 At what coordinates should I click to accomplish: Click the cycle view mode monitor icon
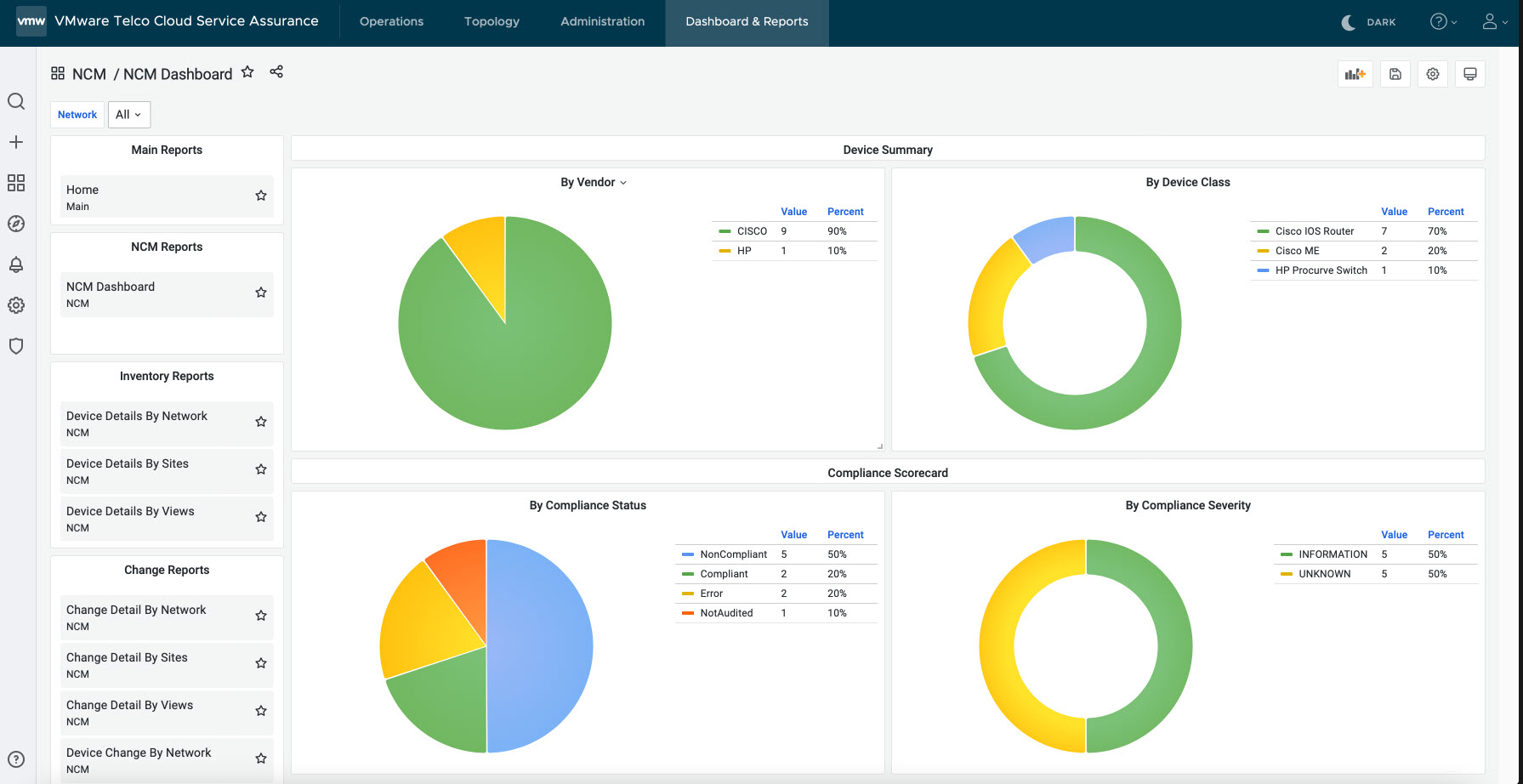(1470, 74)
